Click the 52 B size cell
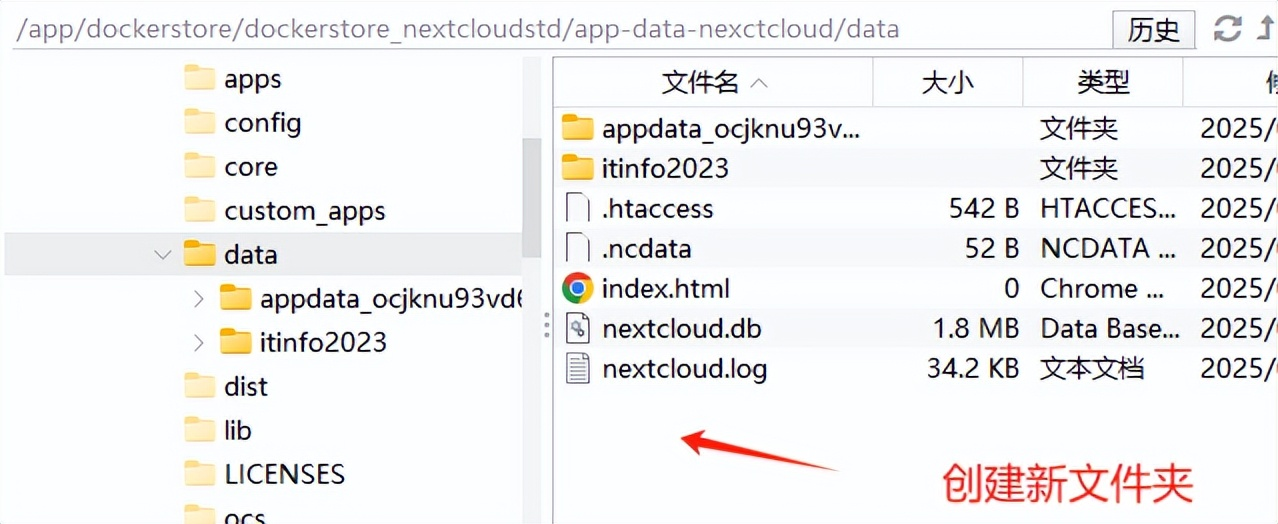Image resolution: width=1278 pixels, height=524 pixels. (992, 248)
